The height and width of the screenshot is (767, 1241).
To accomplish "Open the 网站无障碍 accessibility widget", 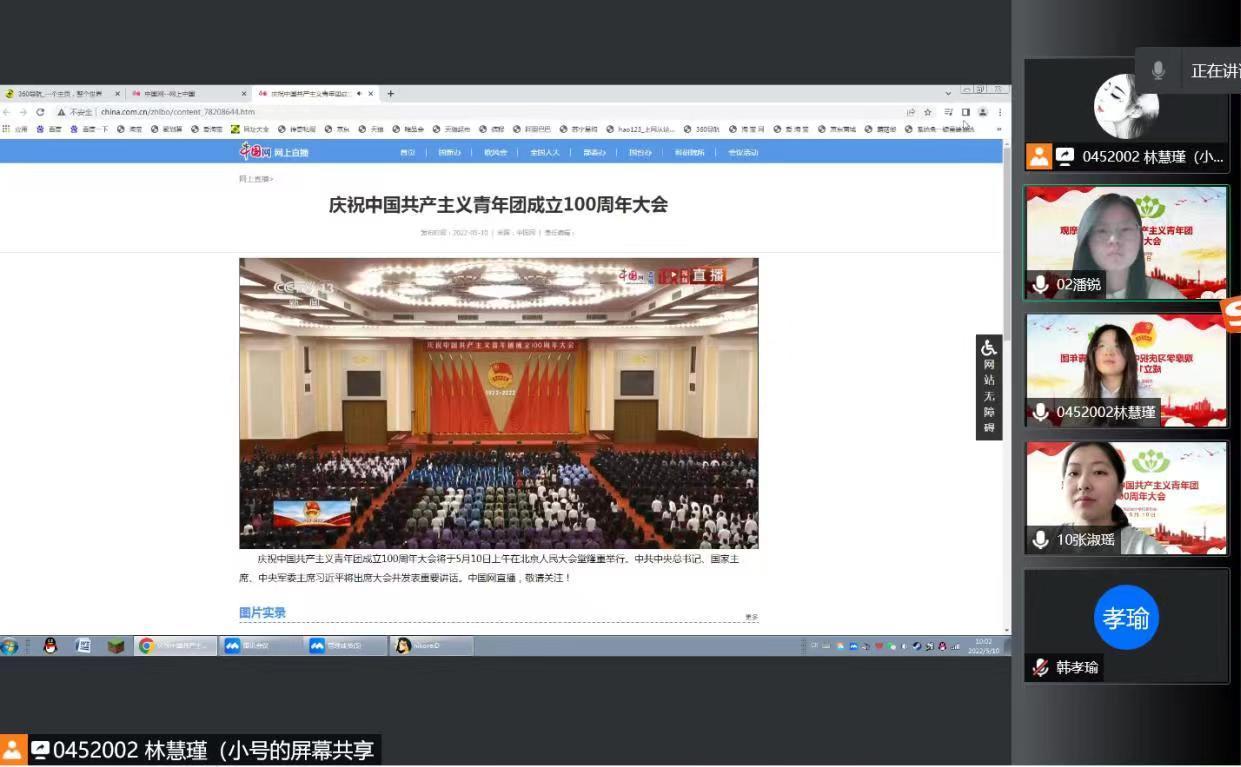I will (x=989, y=387).
